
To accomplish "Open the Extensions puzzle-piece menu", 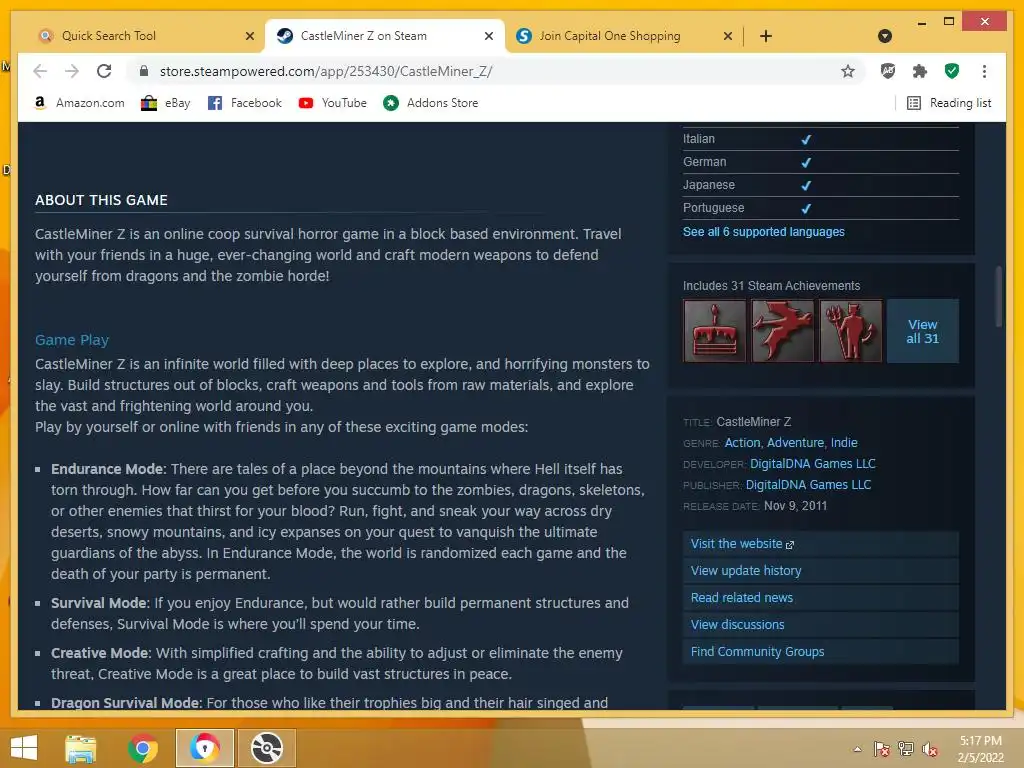I will click(920, 71).
